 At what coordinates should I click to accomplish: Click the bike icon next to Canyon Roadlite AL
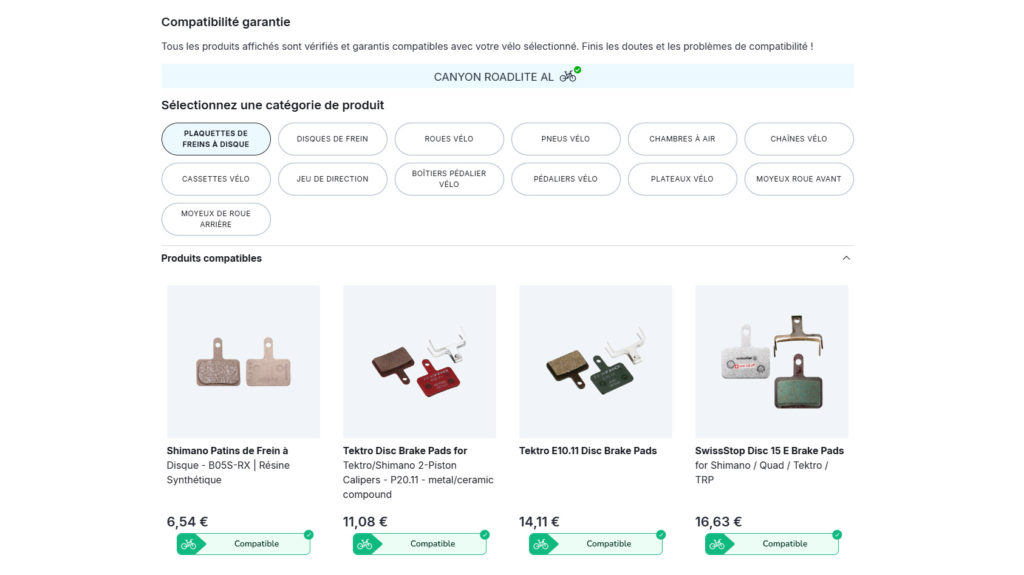(x=568, y=76)
